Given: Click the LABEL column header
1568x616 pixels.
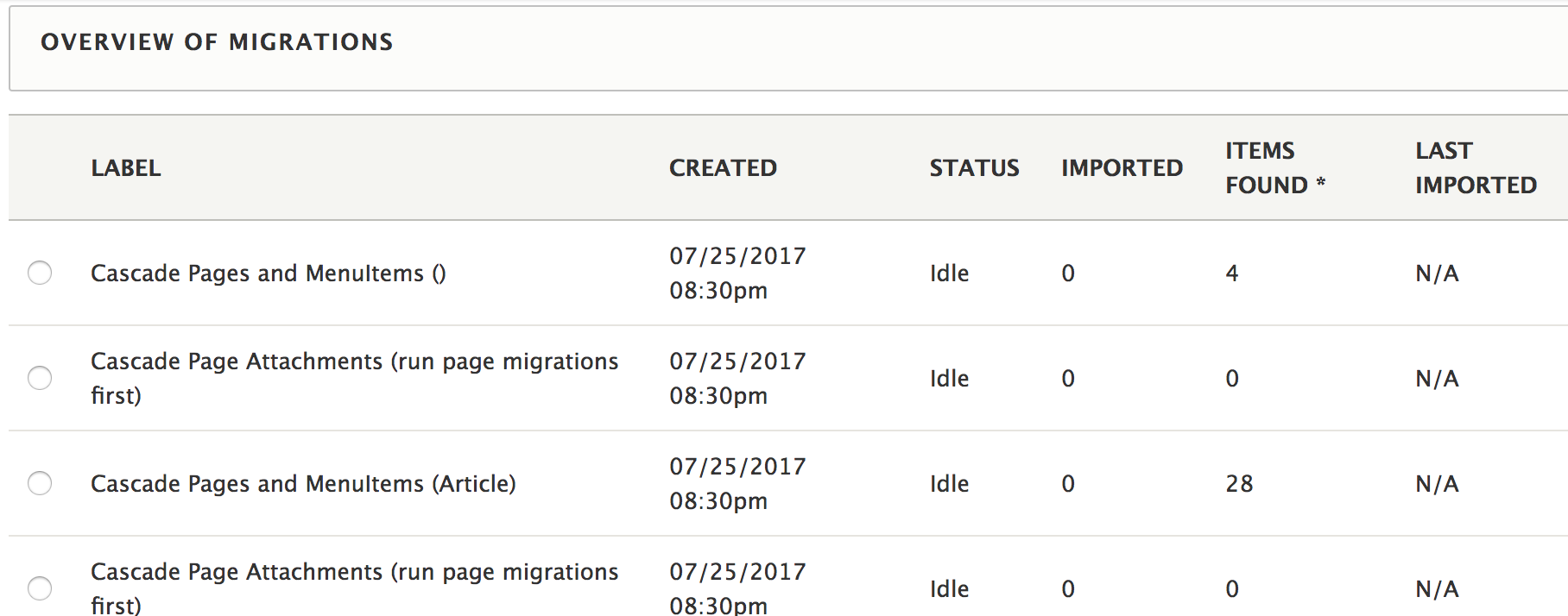Looking at the screenshot, I should [x=126, y=168].
